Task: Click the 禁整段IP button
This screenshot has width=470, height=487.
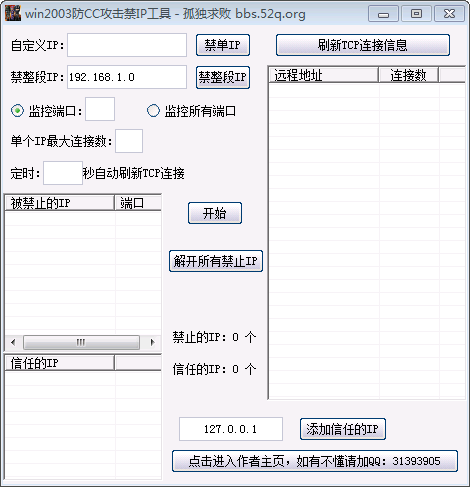Action: [x=223, y=77]
